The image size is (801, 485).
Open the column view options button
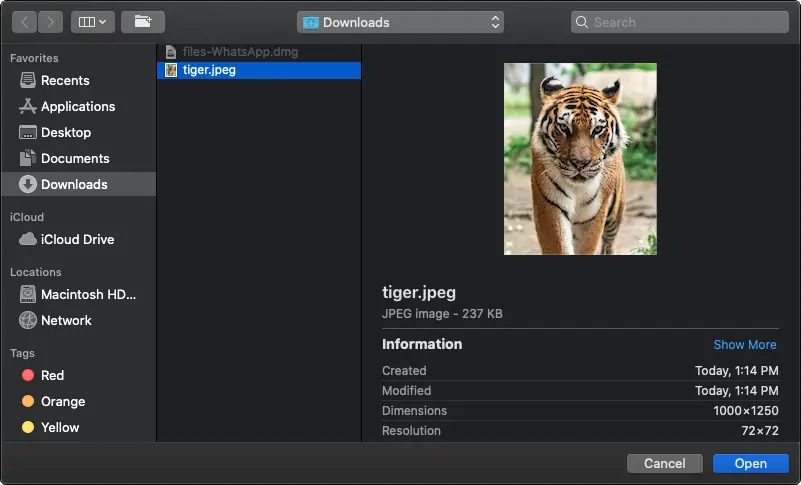coord(92,22)
